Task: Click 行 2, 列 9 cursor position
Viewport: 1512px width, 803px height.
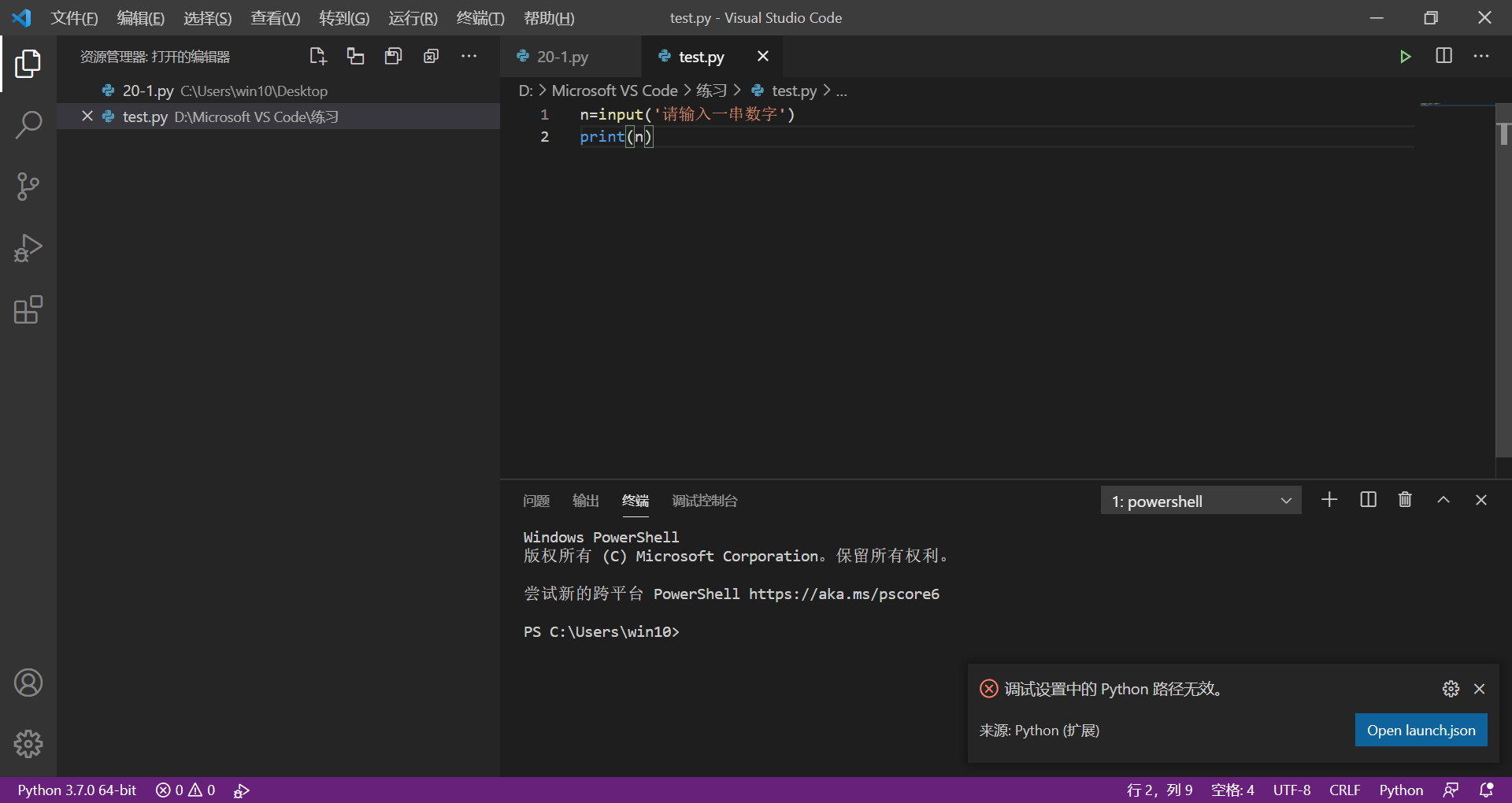Action: [x=1159, y=790]
